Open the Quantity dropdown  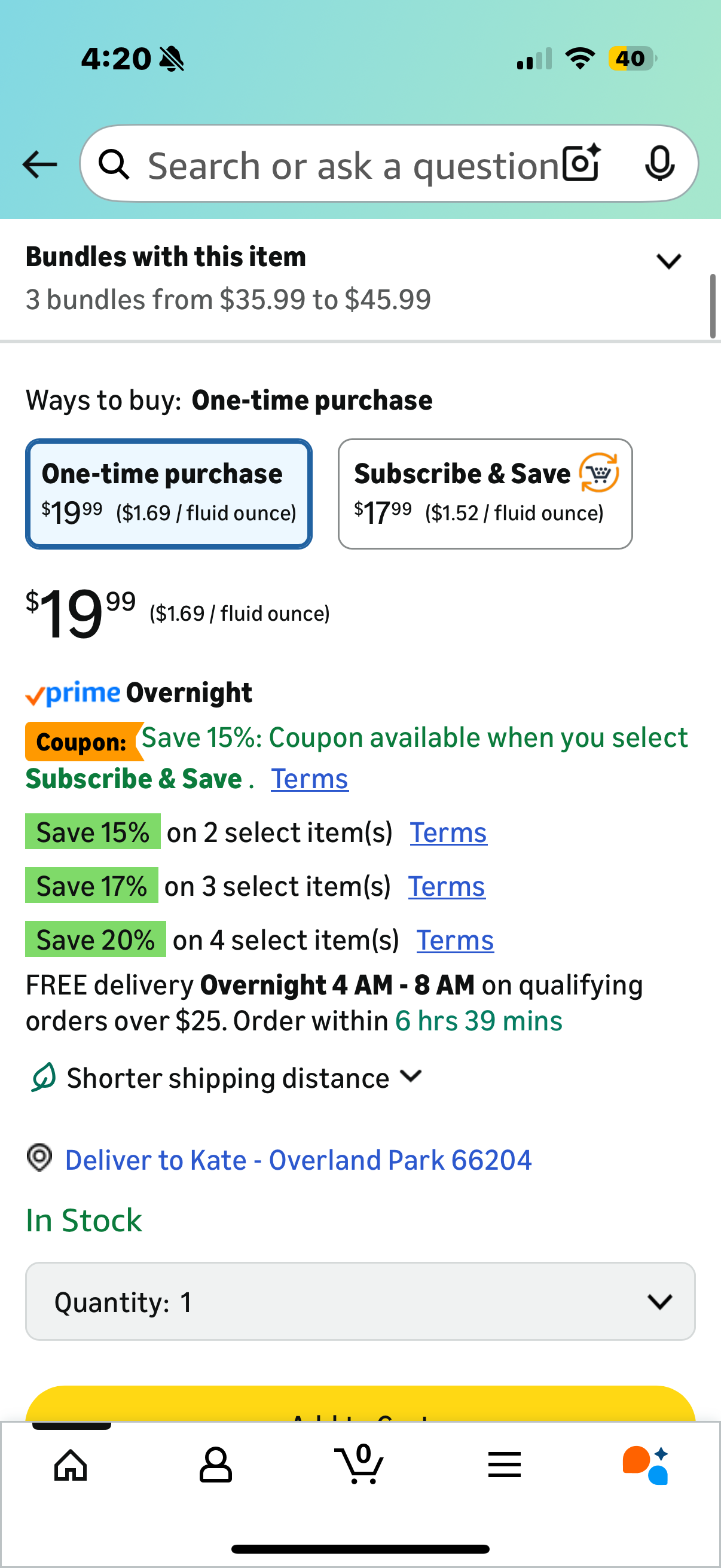coord(360,1301)
